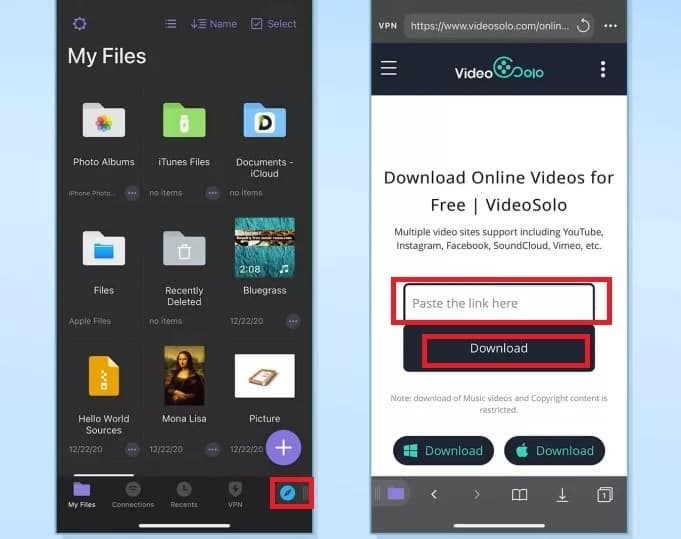
Task: Open more options for iTunes Files
Action: click(x=212, y=192)
